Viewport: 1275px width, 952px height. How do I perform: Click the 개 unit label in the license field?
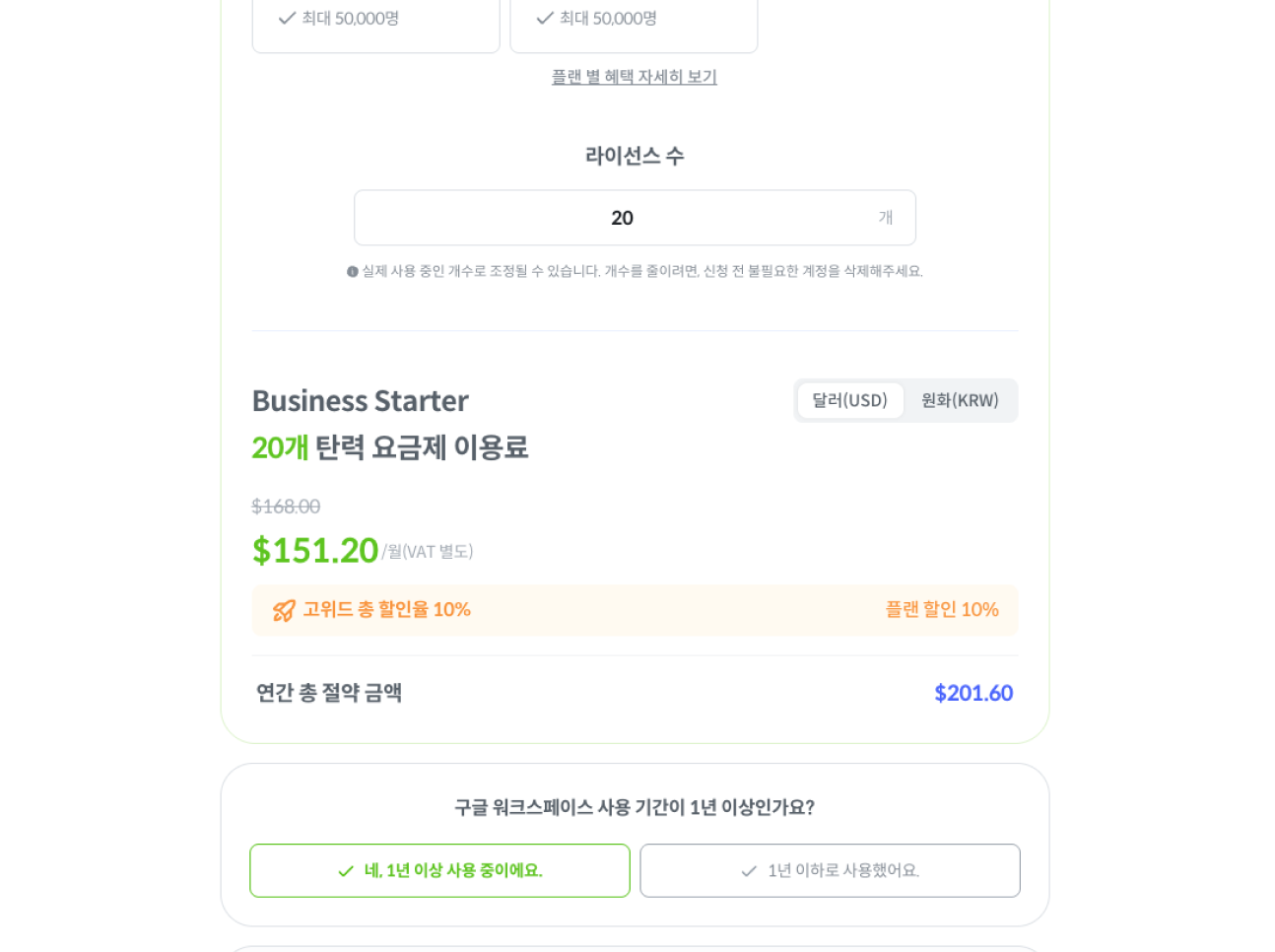(x=886, y=218)
